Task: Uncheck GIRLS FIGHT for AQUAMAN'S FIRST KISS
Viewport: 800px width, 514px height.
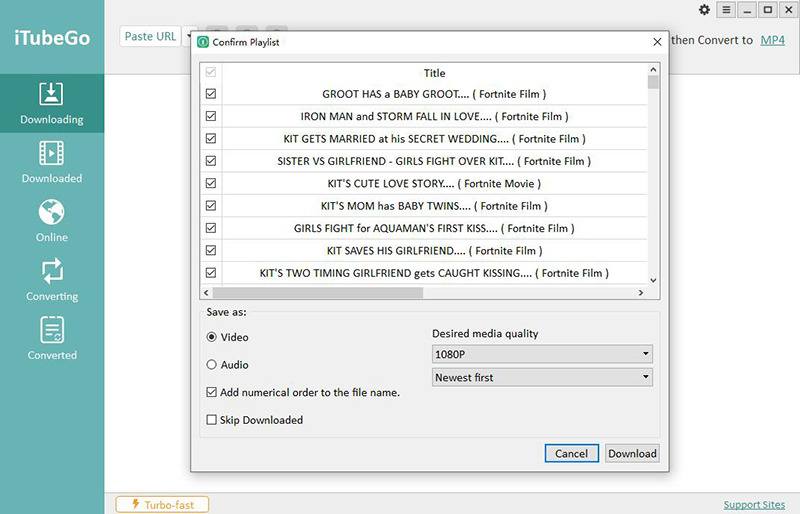Action: pyautogui.click(x=211, y=228)
